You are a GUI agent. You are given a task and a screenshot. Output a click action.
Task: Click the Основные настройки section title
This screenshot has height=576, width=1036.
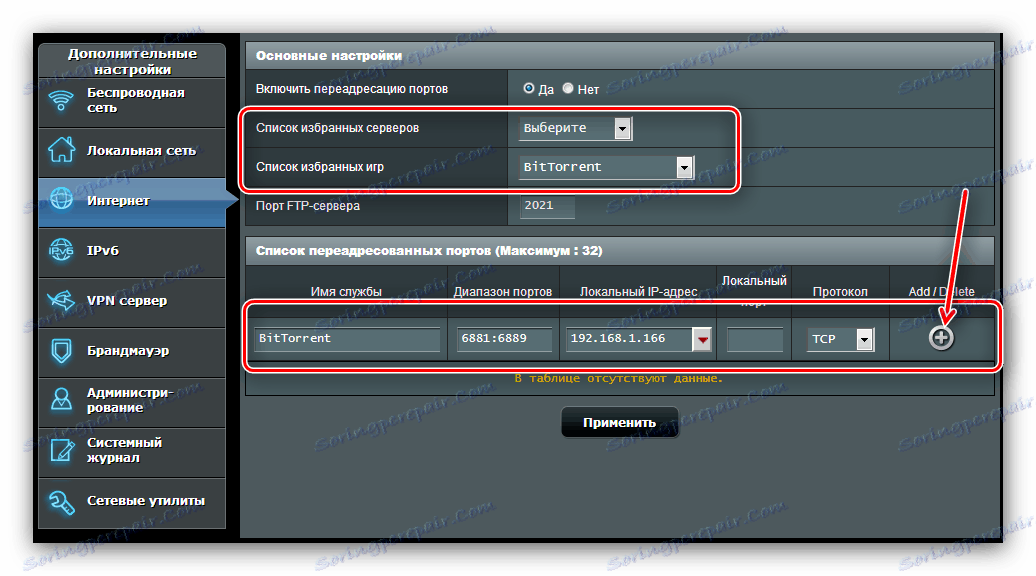[x=329, y=55]
